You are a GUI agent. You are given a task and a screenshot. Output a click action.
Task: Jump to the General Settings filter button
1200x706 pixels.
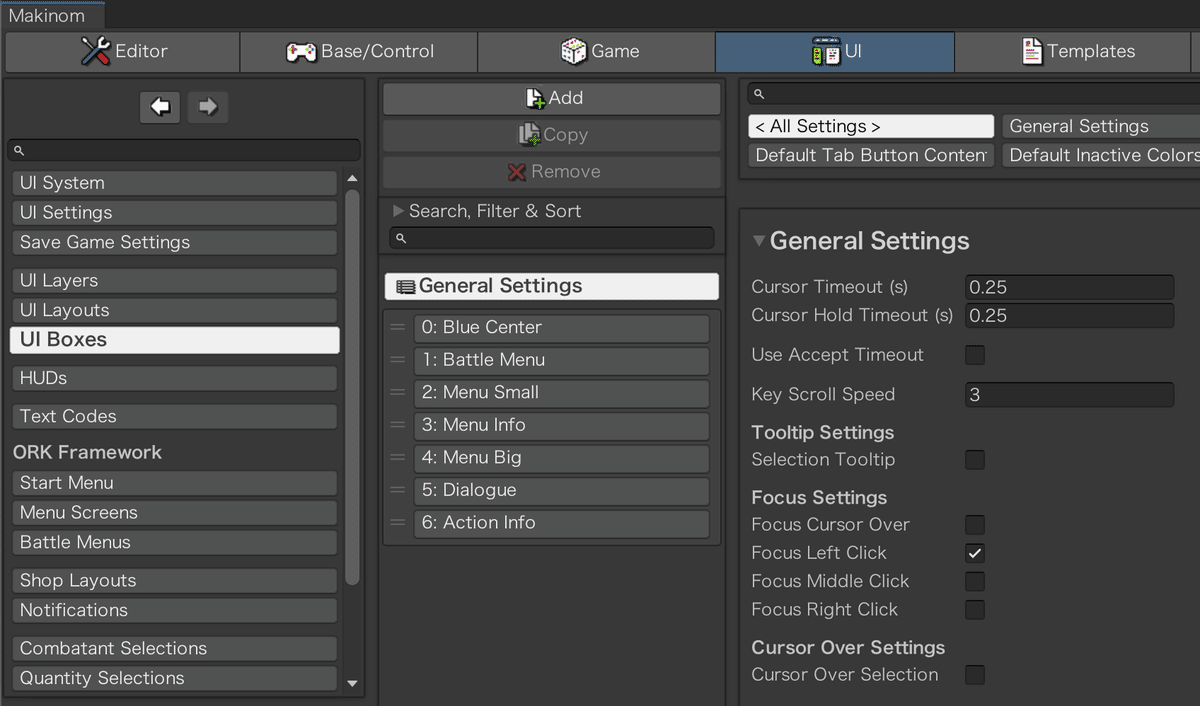click(x=1101, y=126)
